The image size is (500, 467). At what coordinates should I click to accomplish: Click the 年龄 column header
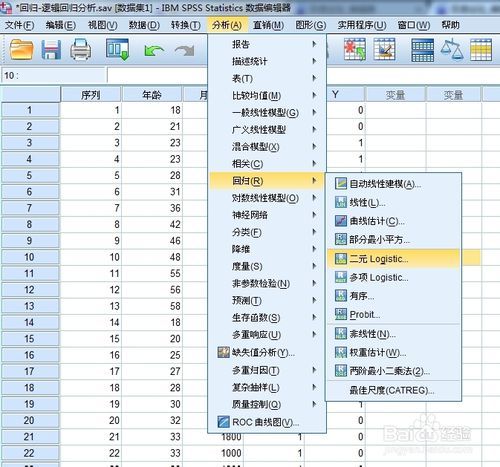click(x=152, y=95)
